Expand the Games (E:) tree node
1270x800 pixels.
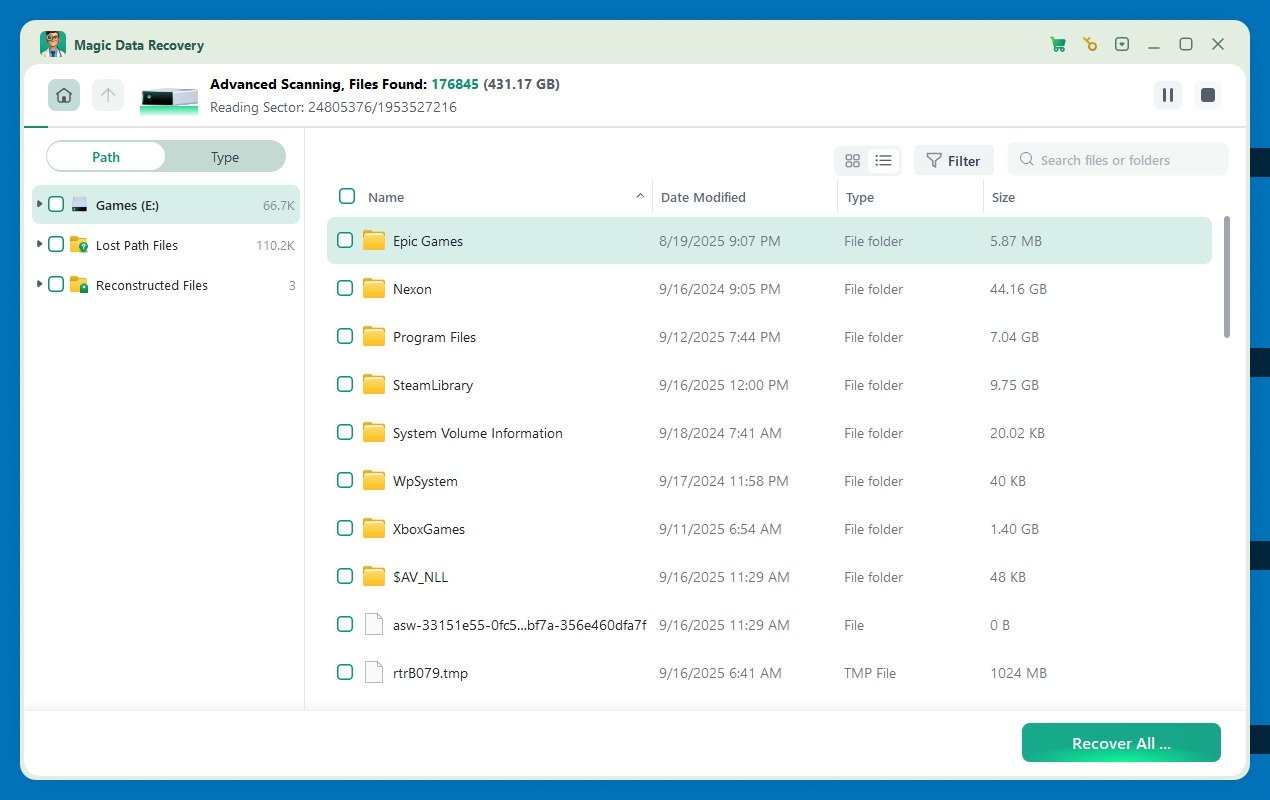click(42, 204)
